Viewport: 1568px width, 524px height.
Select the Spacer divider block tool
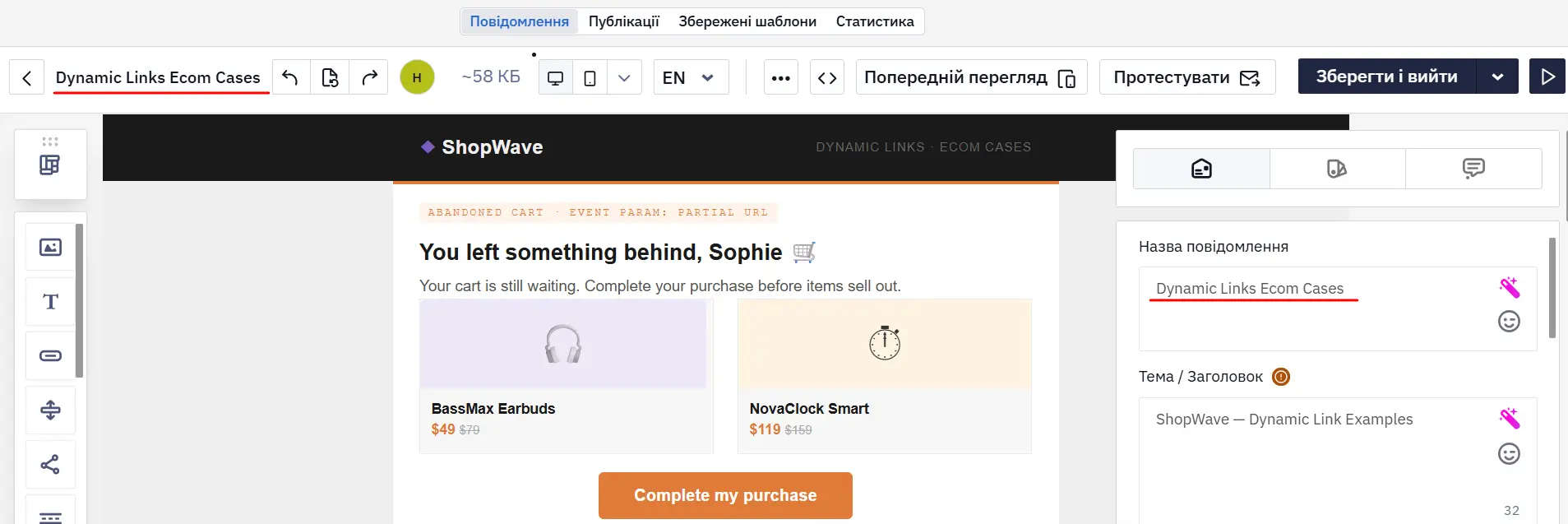50,410
